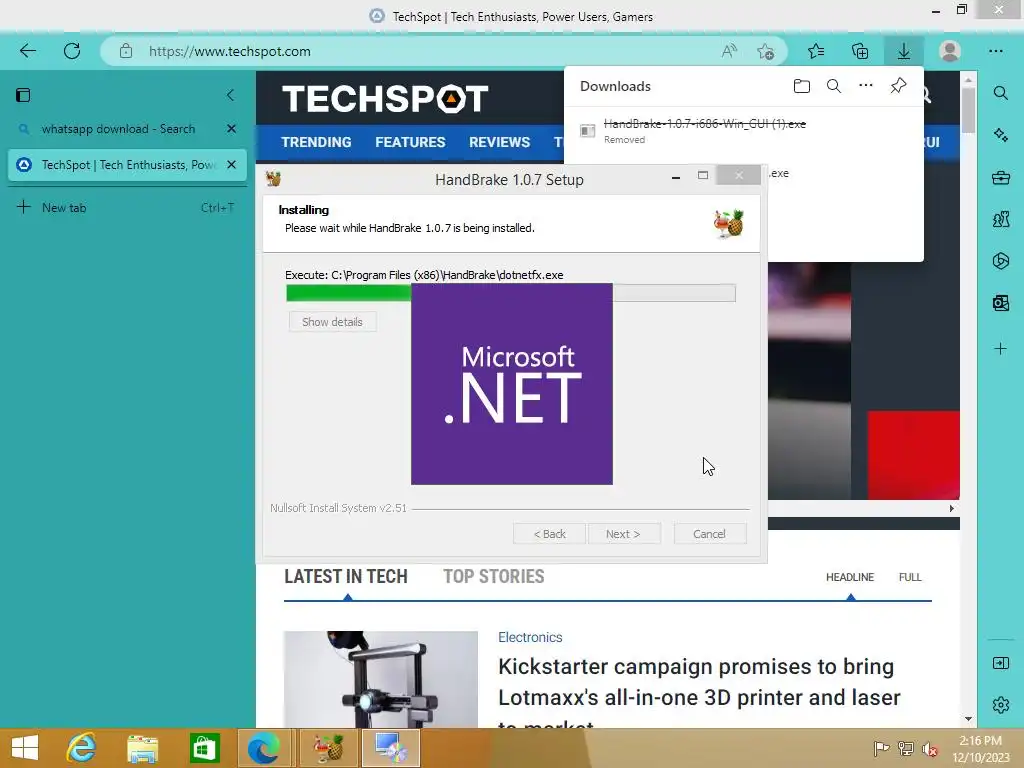1024x768 pixels.
Task: Collapse the vertical tabs pane
Action: [231, 95]
